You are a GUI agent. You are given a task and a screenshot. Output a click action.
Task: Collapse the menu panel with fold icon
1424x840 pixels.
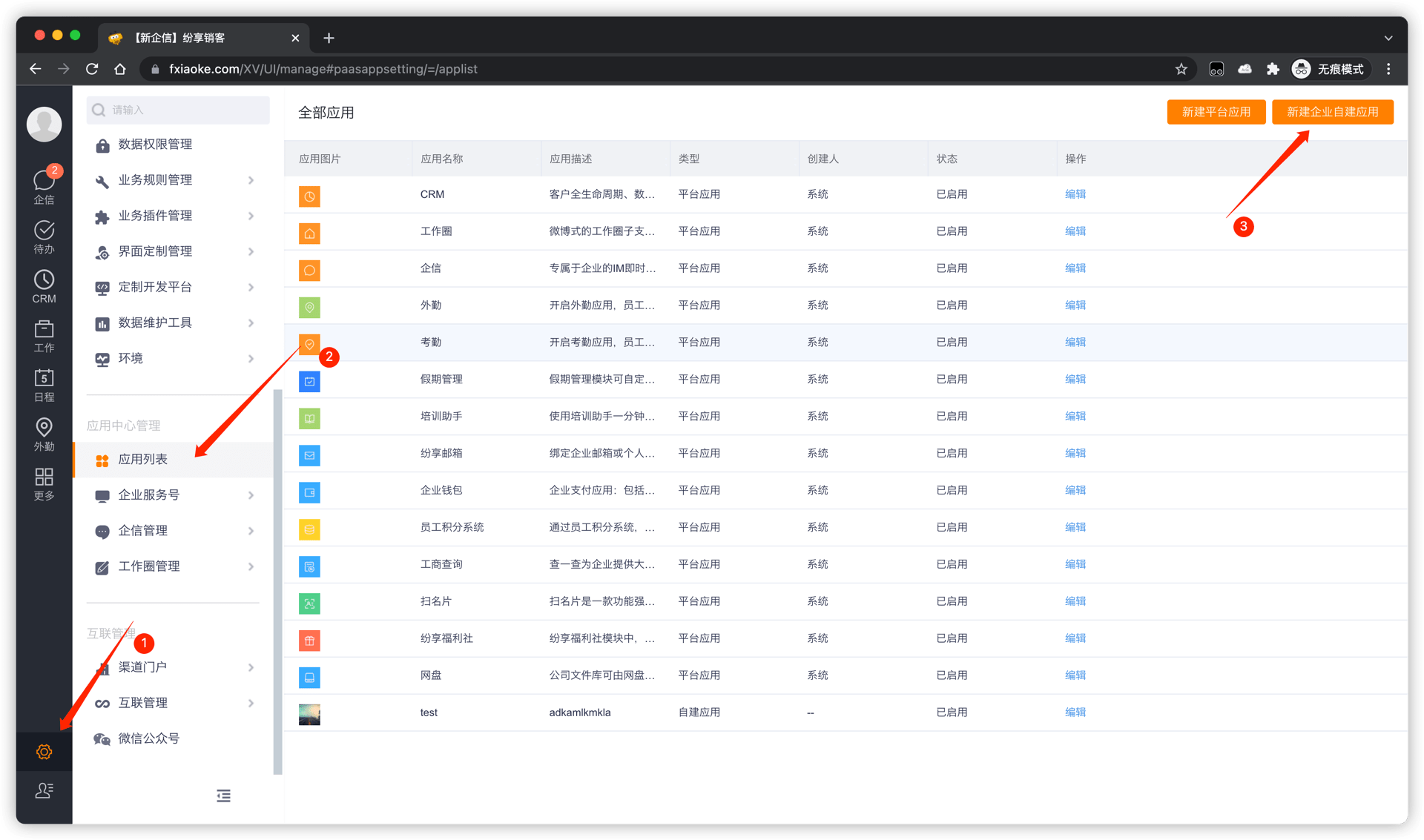pos(223,796)
